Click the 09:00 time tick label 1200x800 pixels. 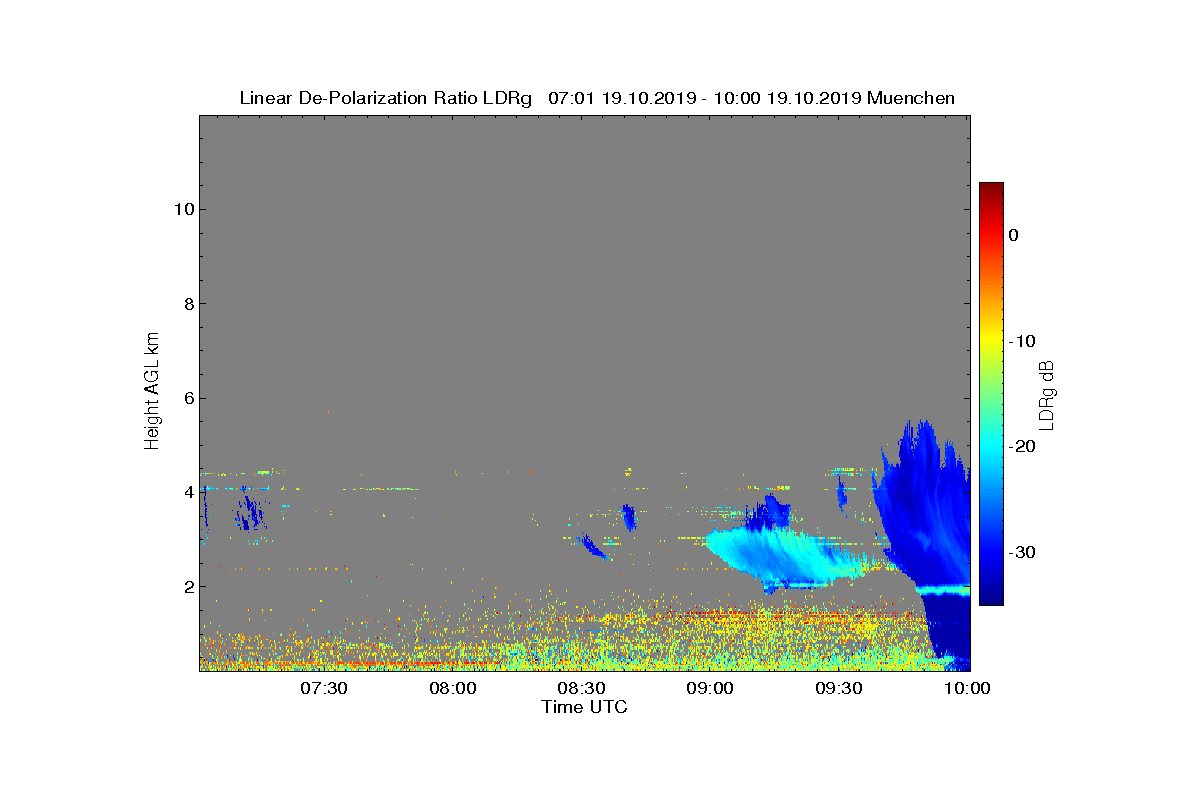pyautogui.click(x=711, y=688)
